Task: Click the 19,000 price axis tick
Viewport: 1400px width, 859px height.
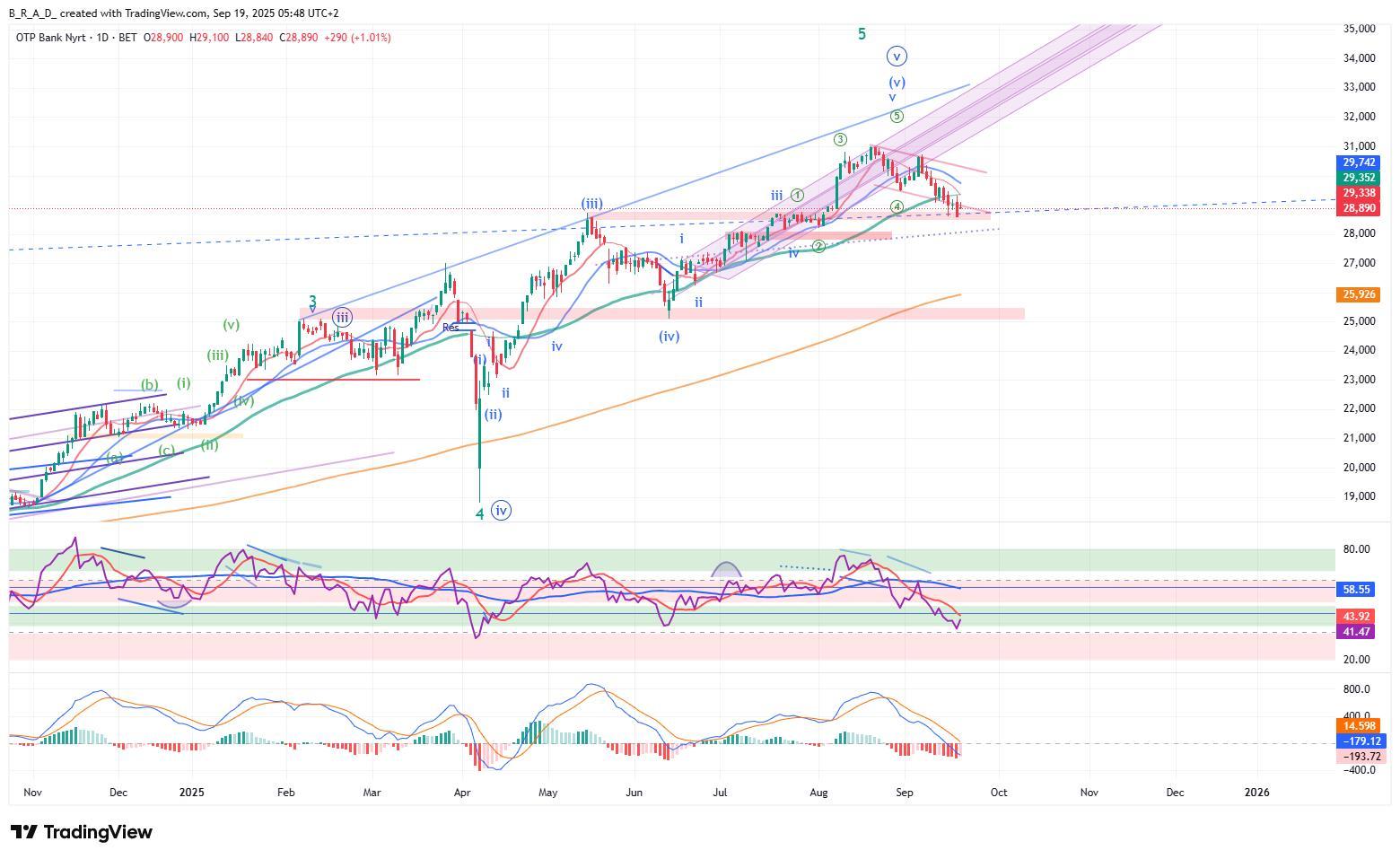Action: point(1359,496)
